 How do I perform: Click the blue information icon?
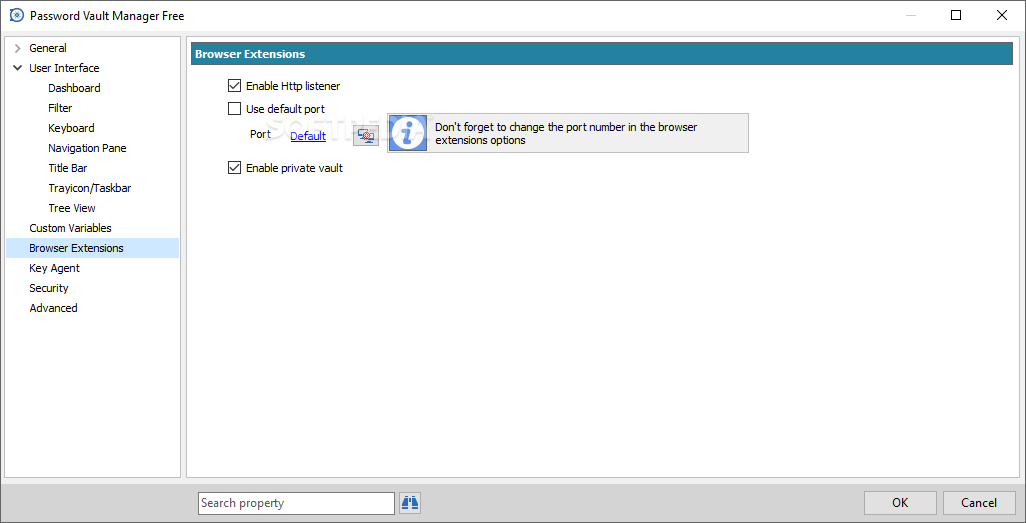pos(408,133)
